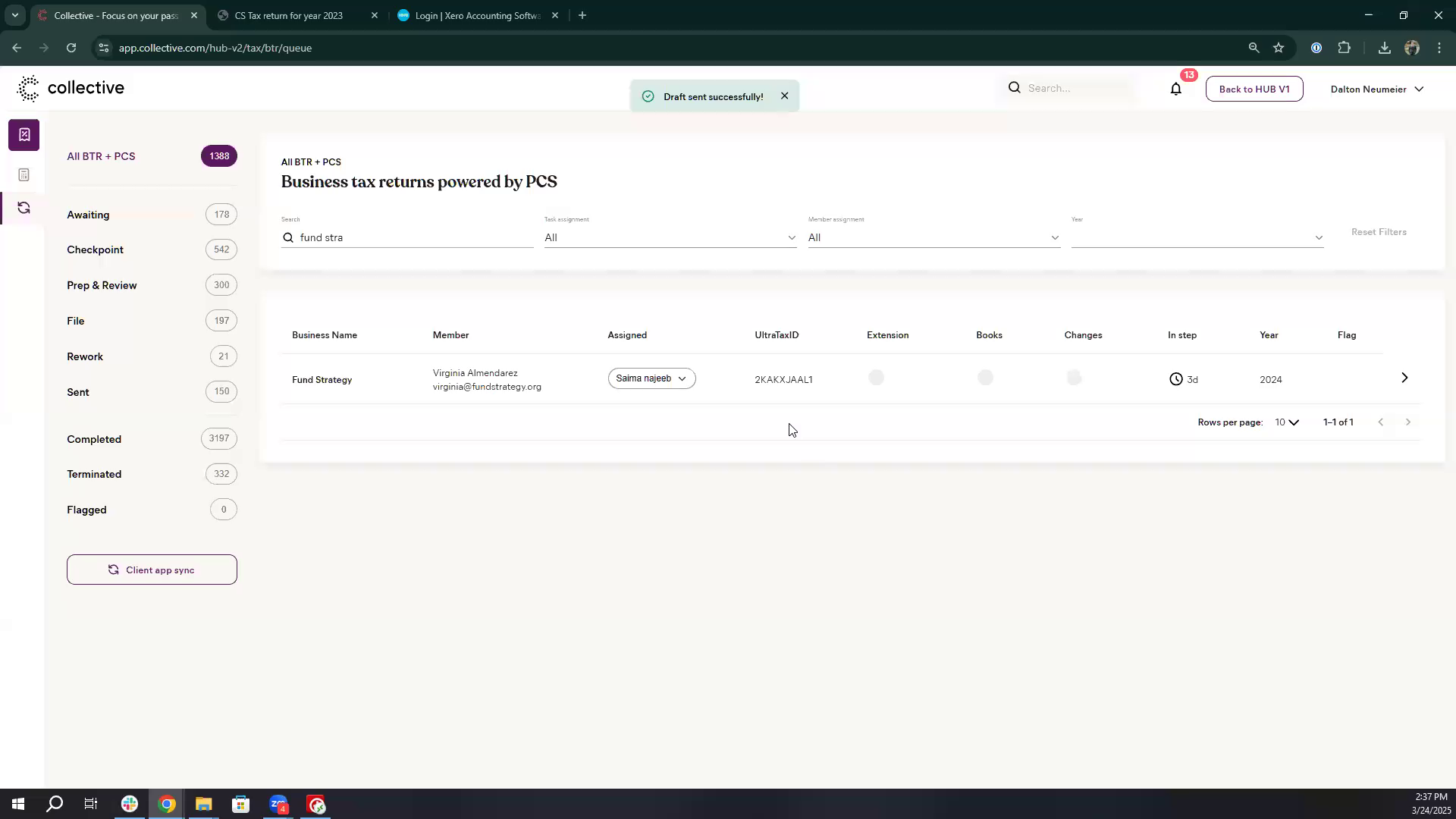This screenshot has height=819, width=1456.
Task: Click the clock icon beside 3d in step
Action: 1176,379
